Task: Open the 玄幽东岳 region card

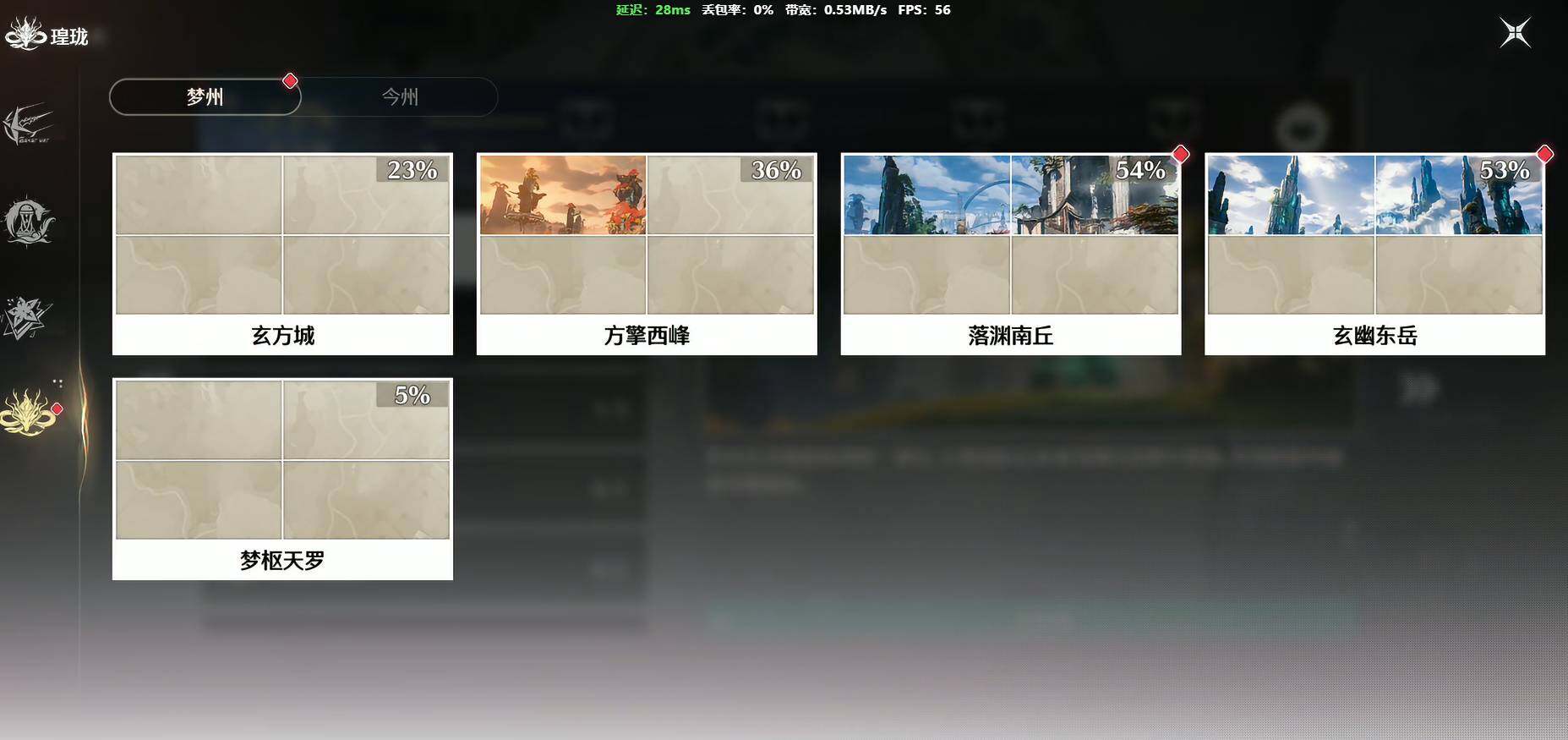Action: click(1375, 254)
